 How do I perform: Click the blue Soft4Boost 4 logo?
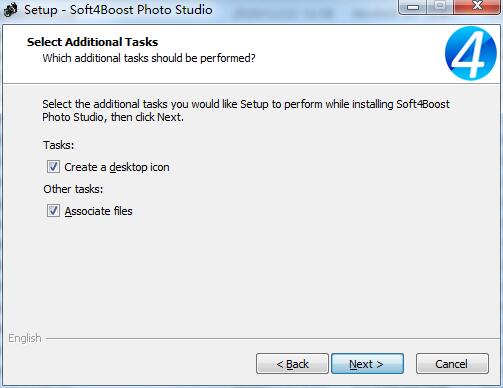tap(471, 53)
